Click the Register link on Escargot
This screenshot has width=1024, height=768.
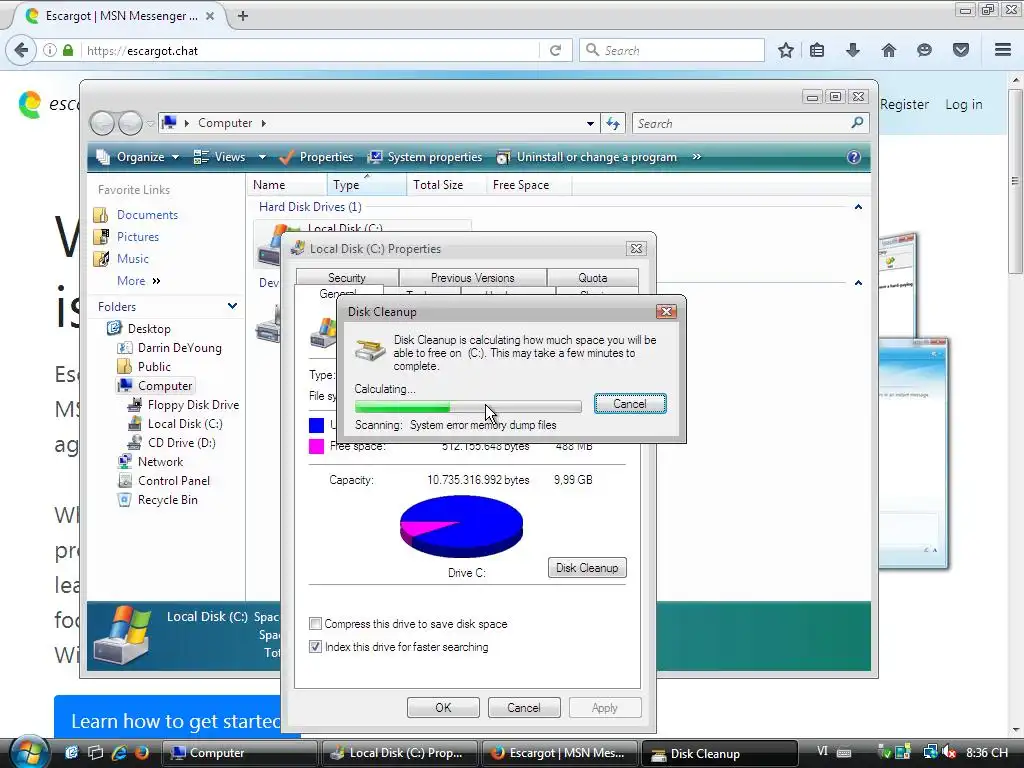click(x=904, y=104)
